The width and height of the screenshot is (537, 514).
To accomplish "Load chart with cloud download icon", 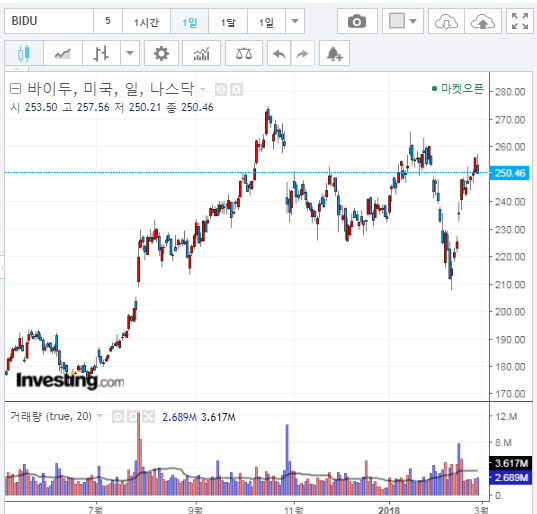I will (446, 21).
